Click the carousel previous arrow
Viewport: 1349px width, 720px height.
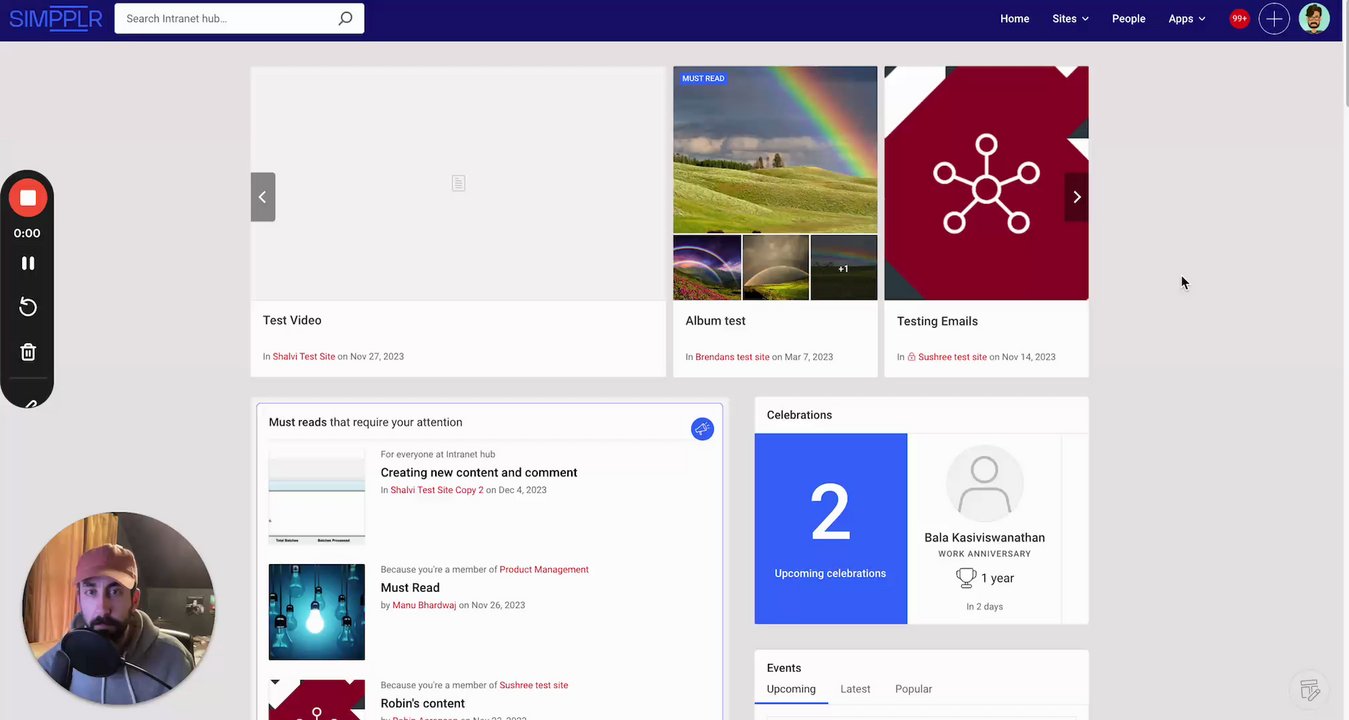pos(263,197)
